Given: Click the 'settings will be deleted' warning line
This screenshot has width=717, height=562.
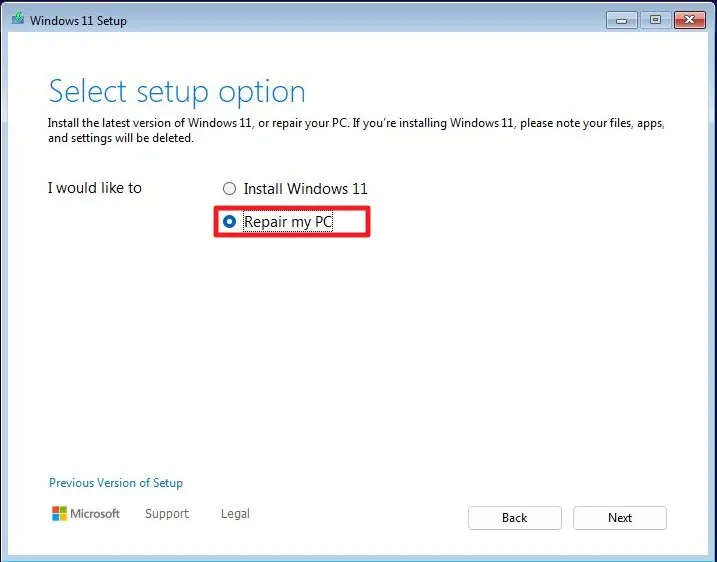Looking at the screenshot, I should 121,139.
